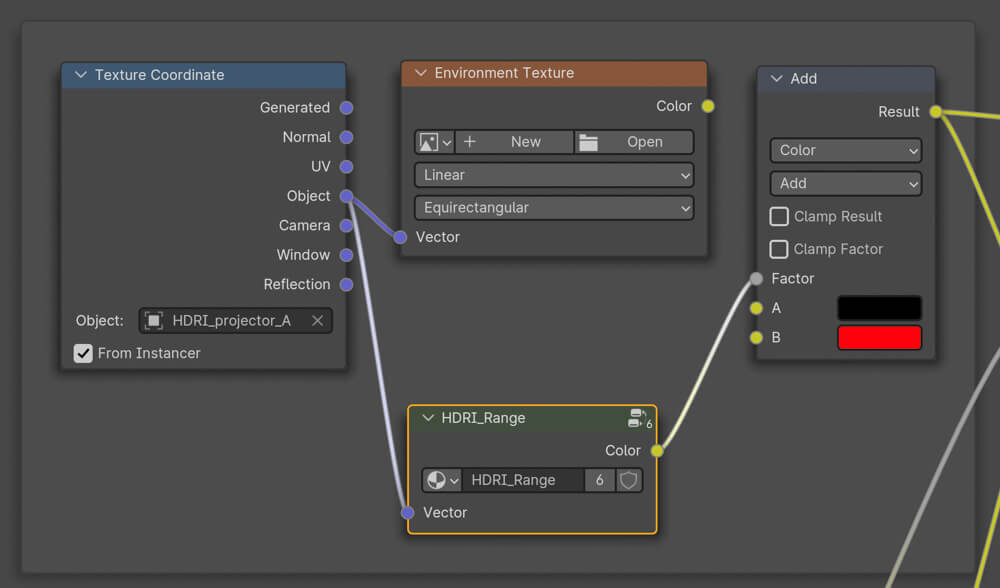Screen dimensions: 1000x588
Task: Open the Equirectangular projection dropdown
Action: pyautogui.click(x=554, y=208)
